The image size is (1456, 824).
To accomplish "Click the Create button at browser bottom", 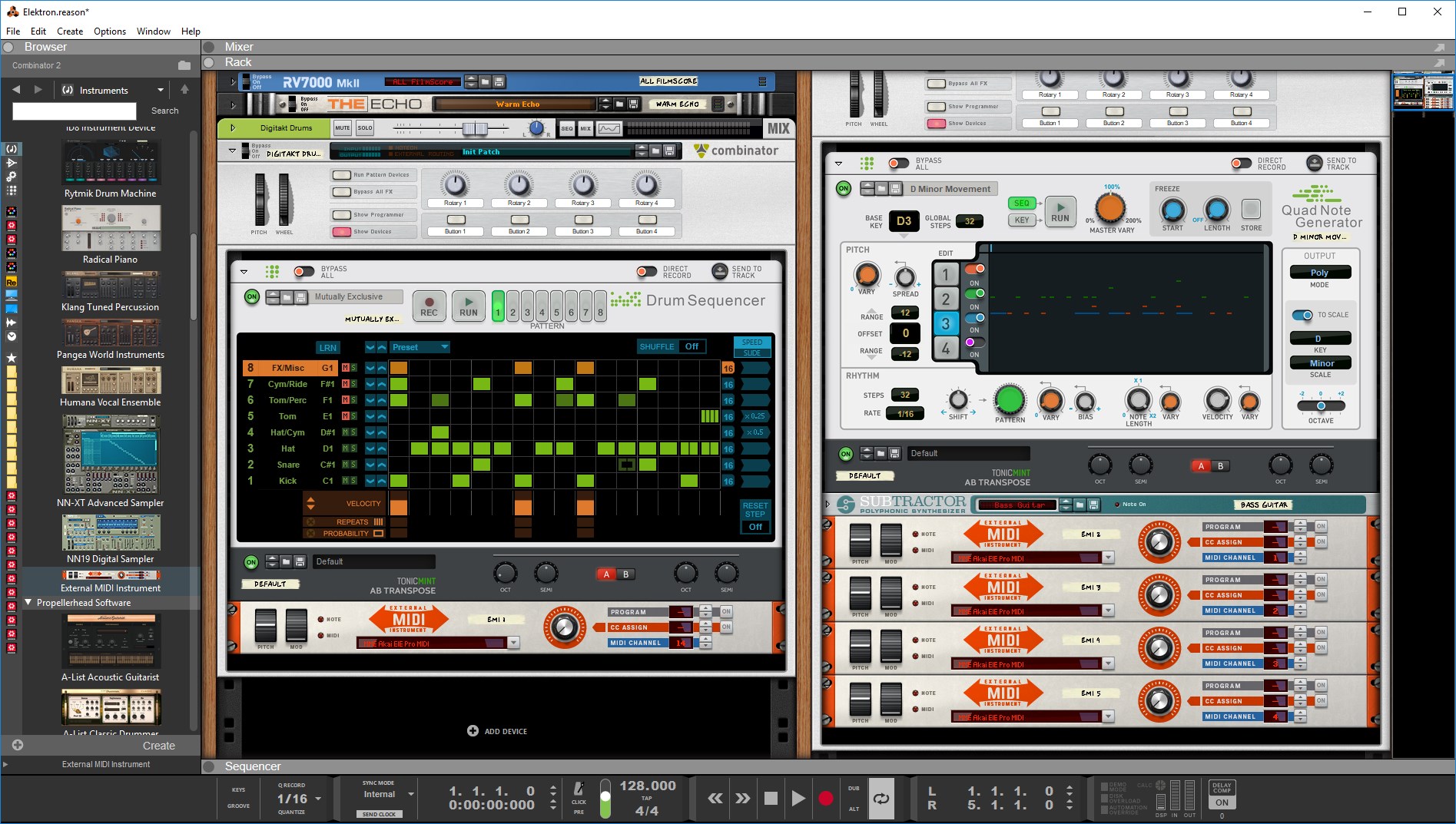I will point(159,746).
